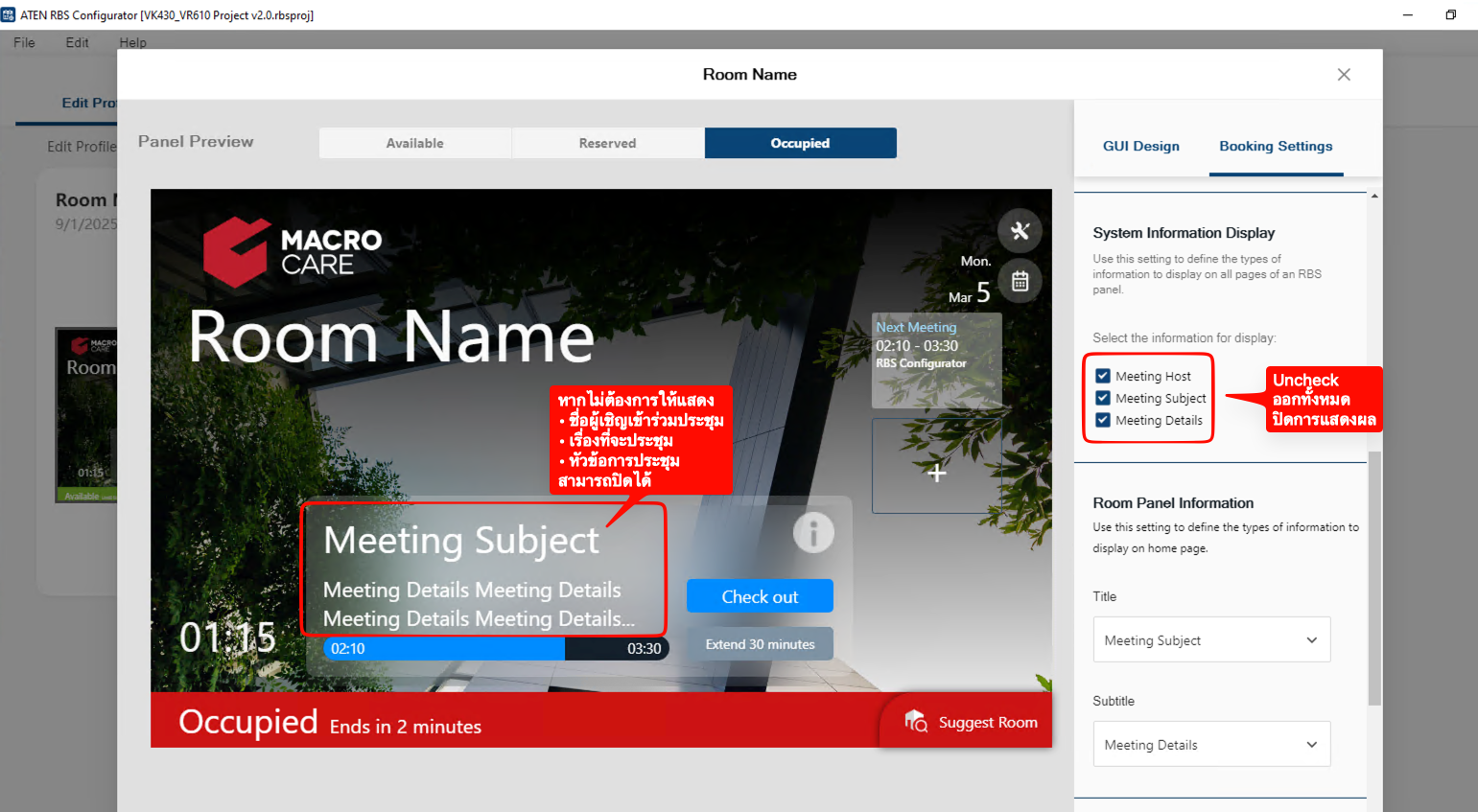Switch to the GUI Design tab
Screen dimensions: 1478x812
[1140, 146]
